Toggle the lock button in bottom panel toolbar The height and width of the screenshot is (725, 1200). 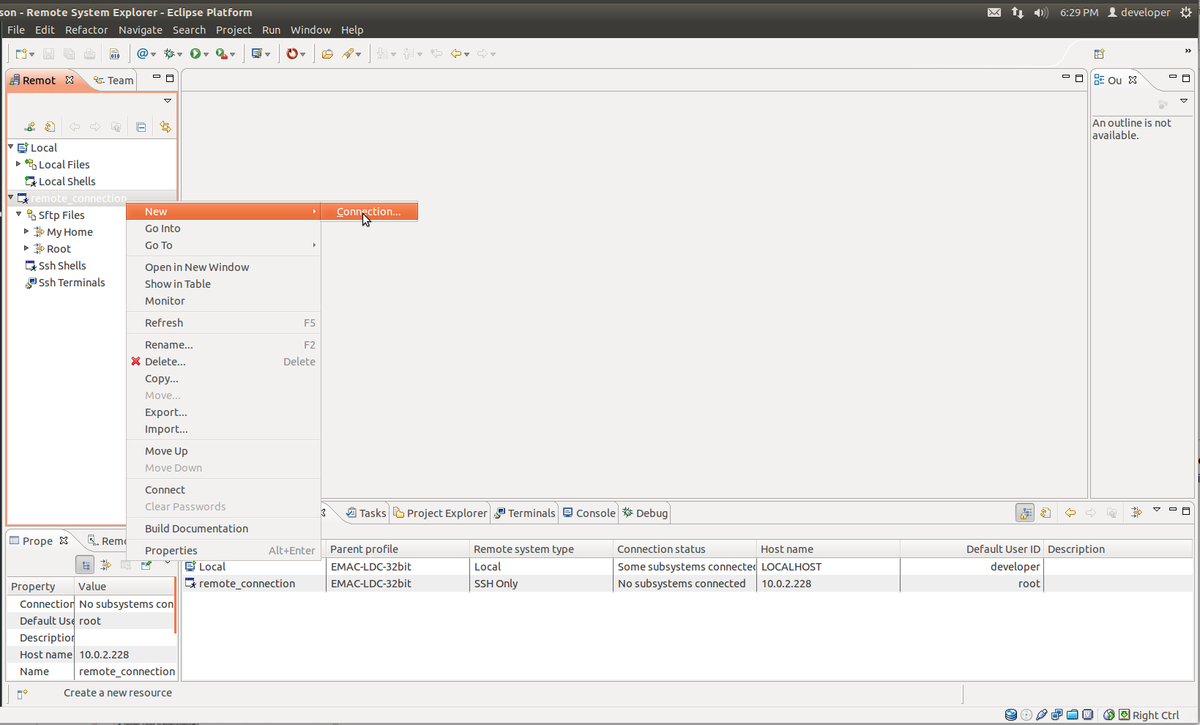coord(1025,513)
